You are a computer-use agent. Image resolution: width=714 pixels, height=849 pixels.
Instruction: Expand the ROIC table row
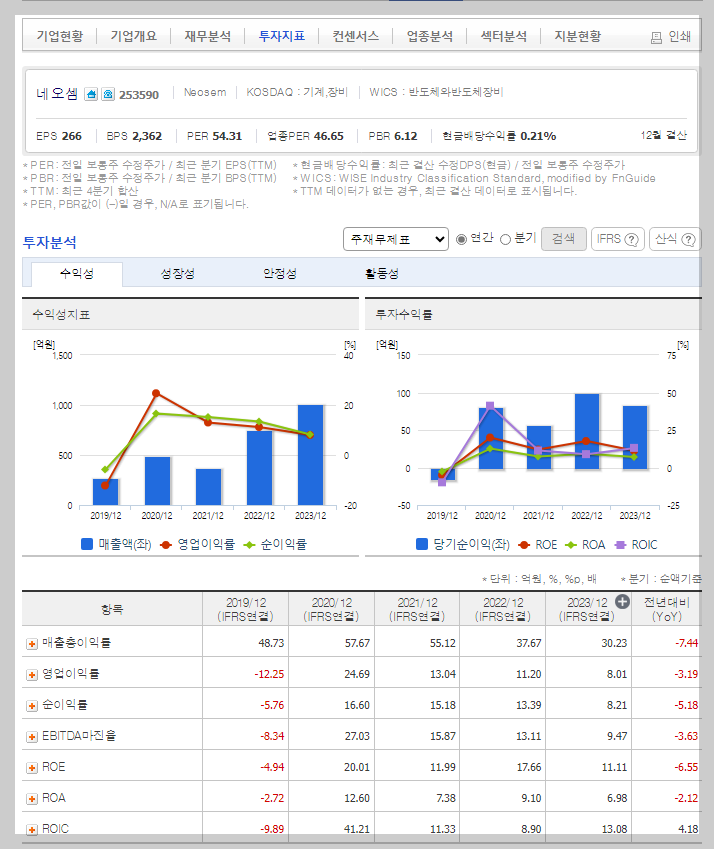[32, 830]
